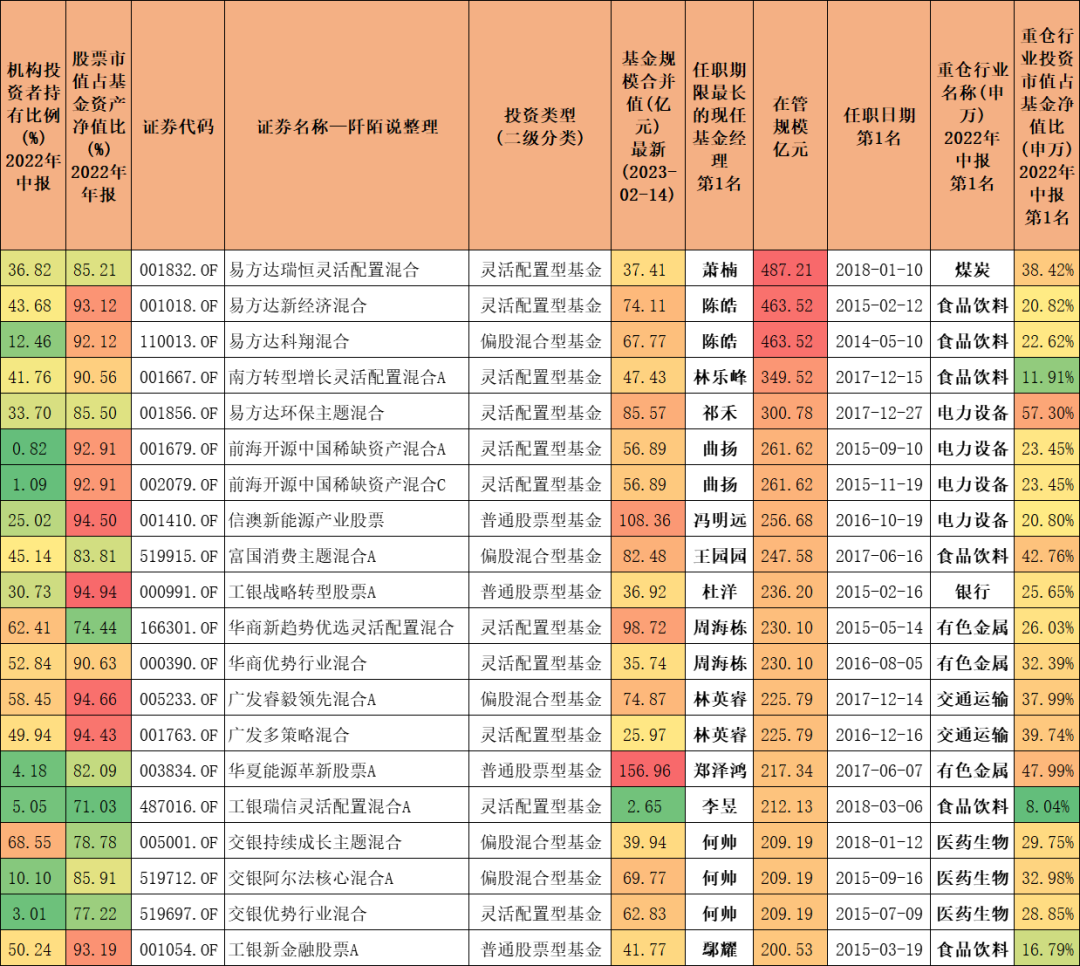The height and width of the screenshot is (966, 1080).
Task: Click manager name 李昱
Action: pos(719,807)
